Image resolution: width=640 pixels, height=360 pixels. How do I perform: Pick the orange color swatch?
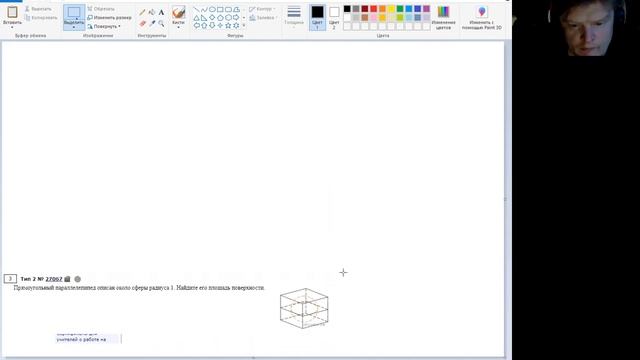[382, 9]
